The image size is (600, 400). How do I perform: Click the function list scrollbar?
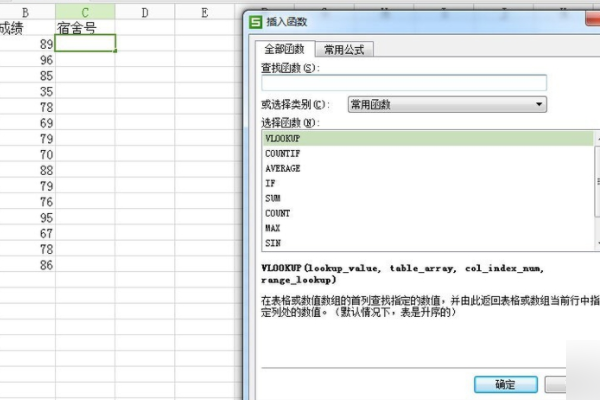(597, 190)
